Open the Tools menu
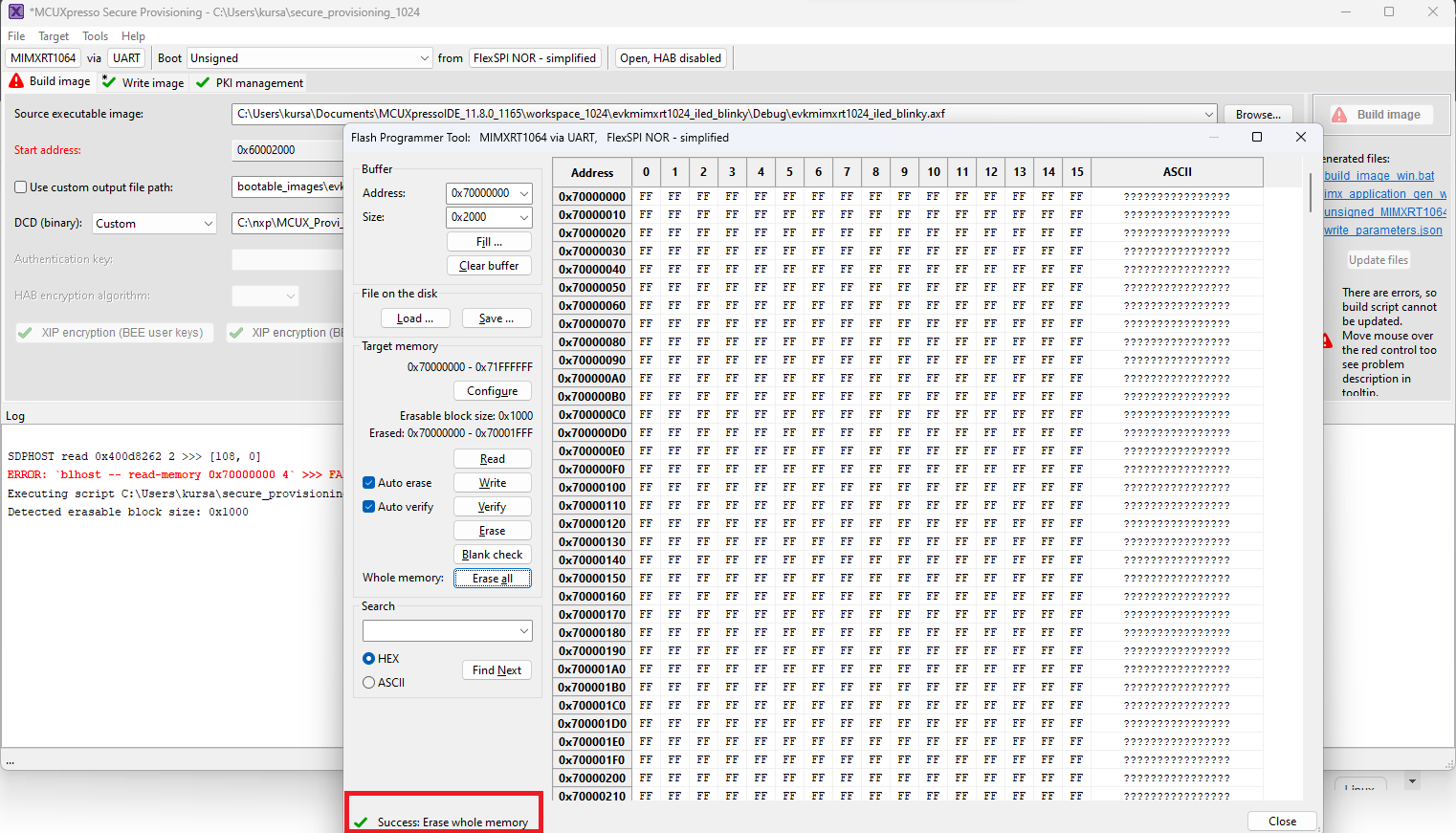 (95, 36)
